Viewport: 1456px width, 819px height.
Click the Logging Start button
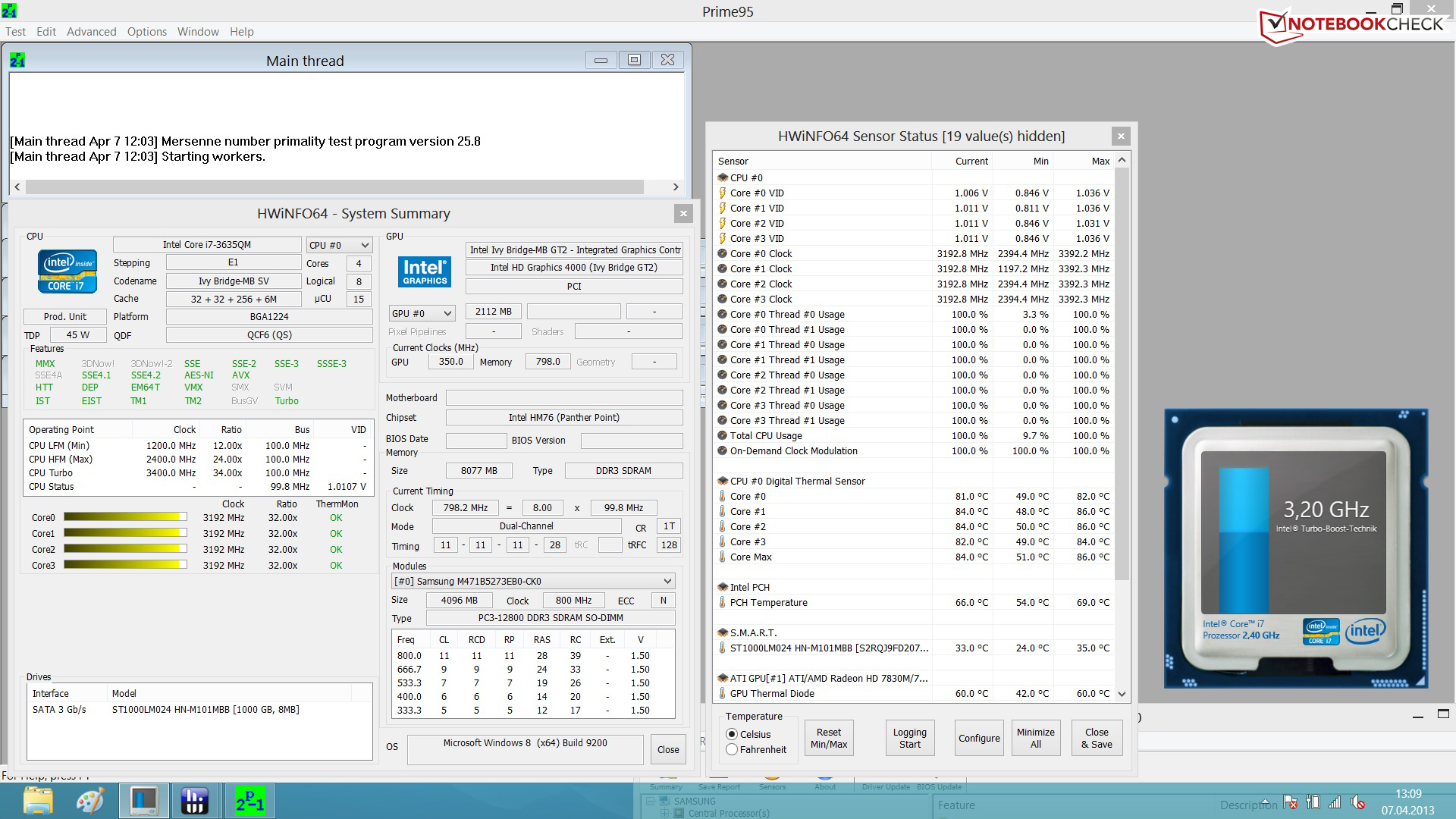[x=909, y=738]
